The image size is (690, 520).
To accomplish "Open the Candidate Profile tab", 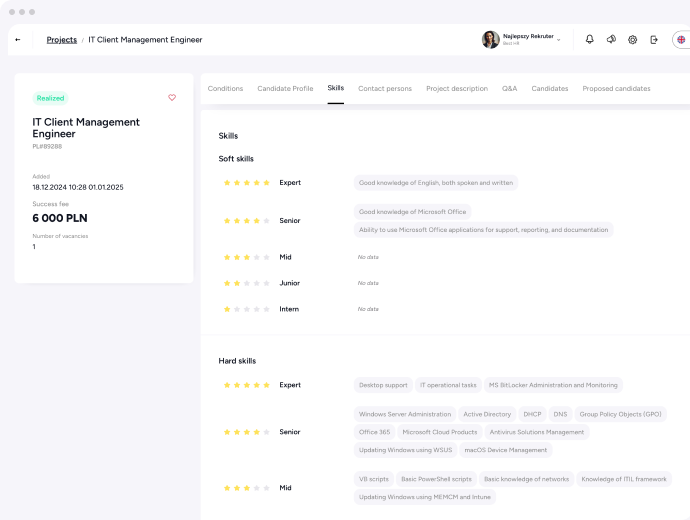I will click(285, 89).
